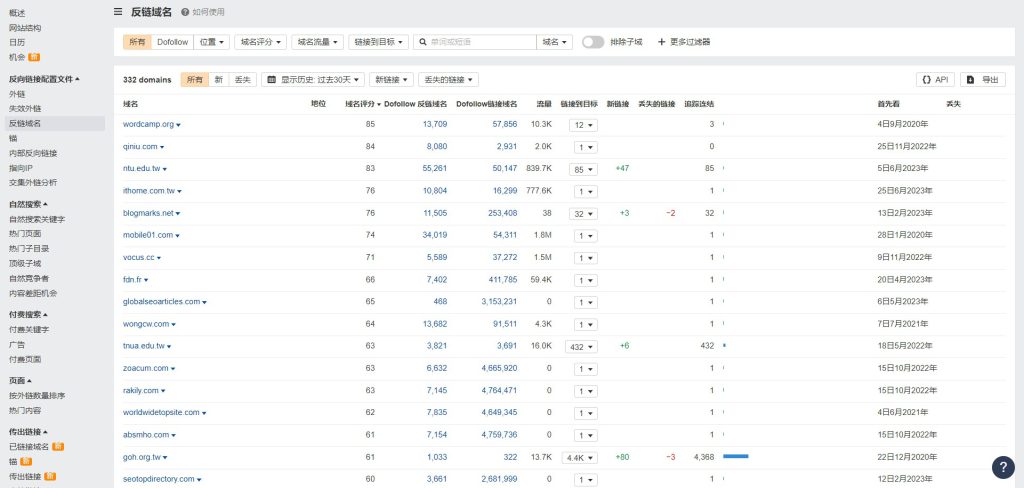Image resolution: width=1024 pixels, height=488 pixels.
Task: Collapse the 自然搜索 sidebar section
Action: [28, 204]
